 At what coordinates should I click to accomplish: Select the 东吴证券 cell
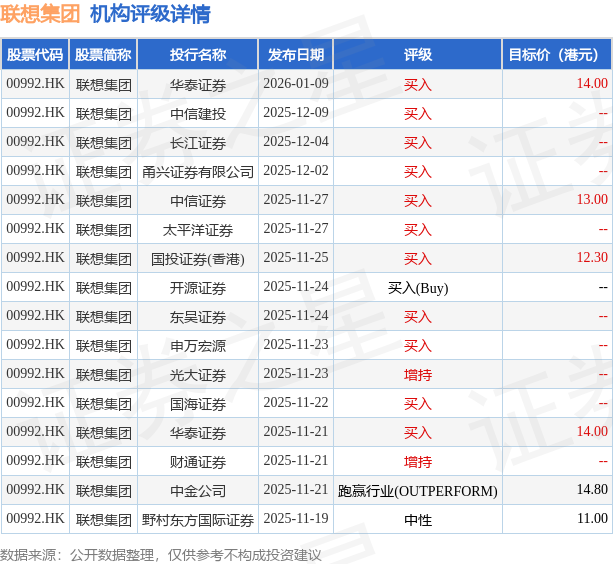(198, 316)
